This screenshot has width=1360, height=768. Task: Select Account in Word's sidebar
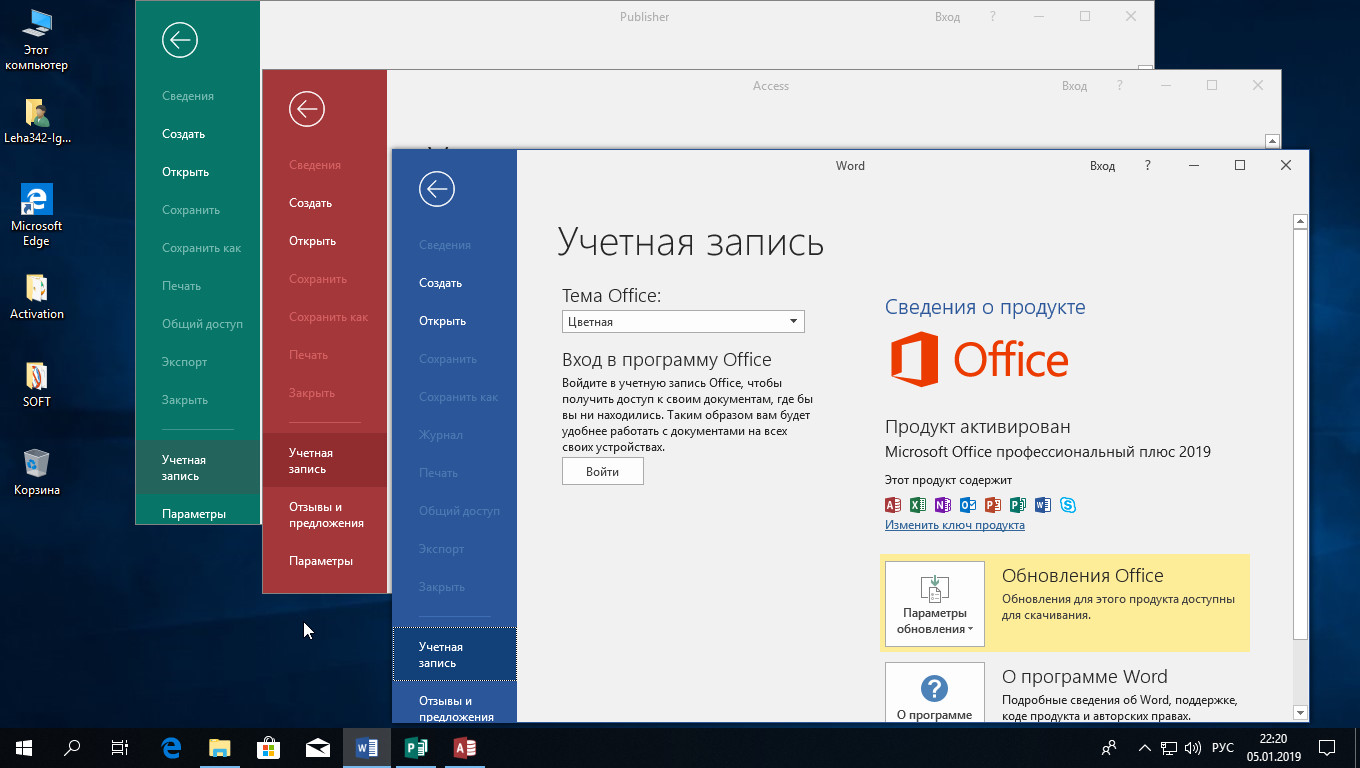(x=455, y=655)
